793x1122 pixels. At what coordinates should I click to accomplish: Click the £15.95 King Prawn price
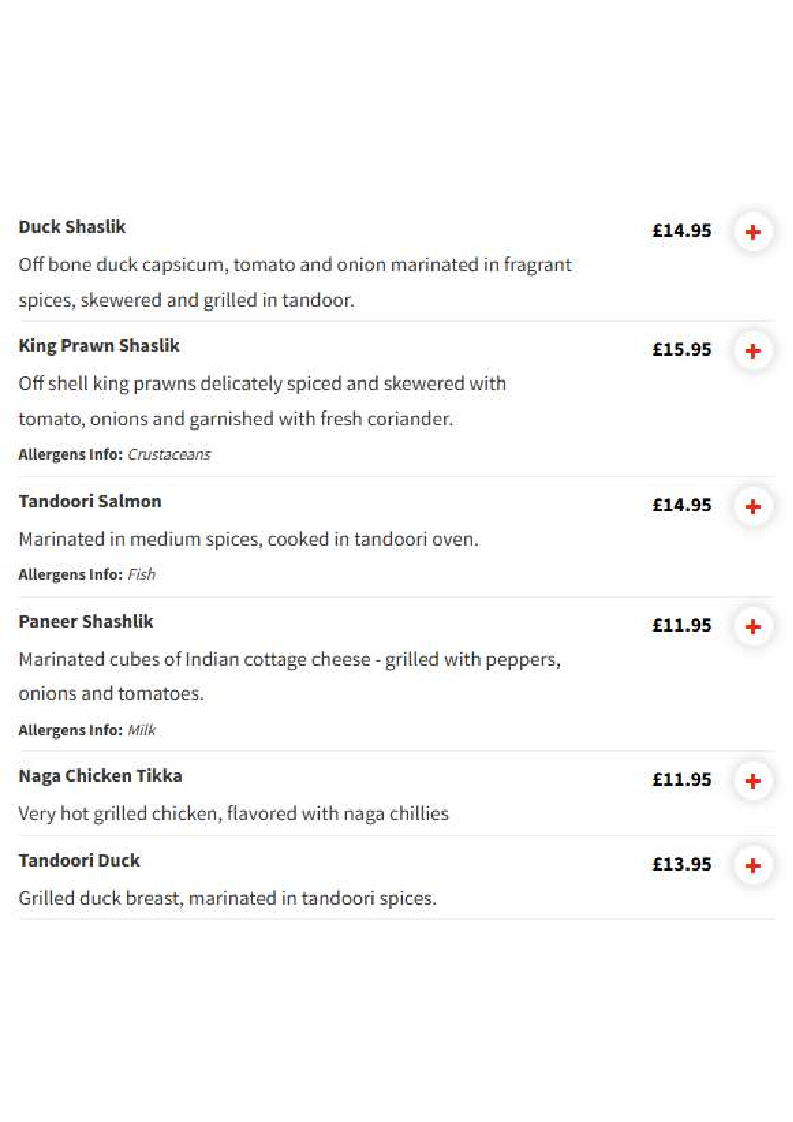click(x=681, y=350)
